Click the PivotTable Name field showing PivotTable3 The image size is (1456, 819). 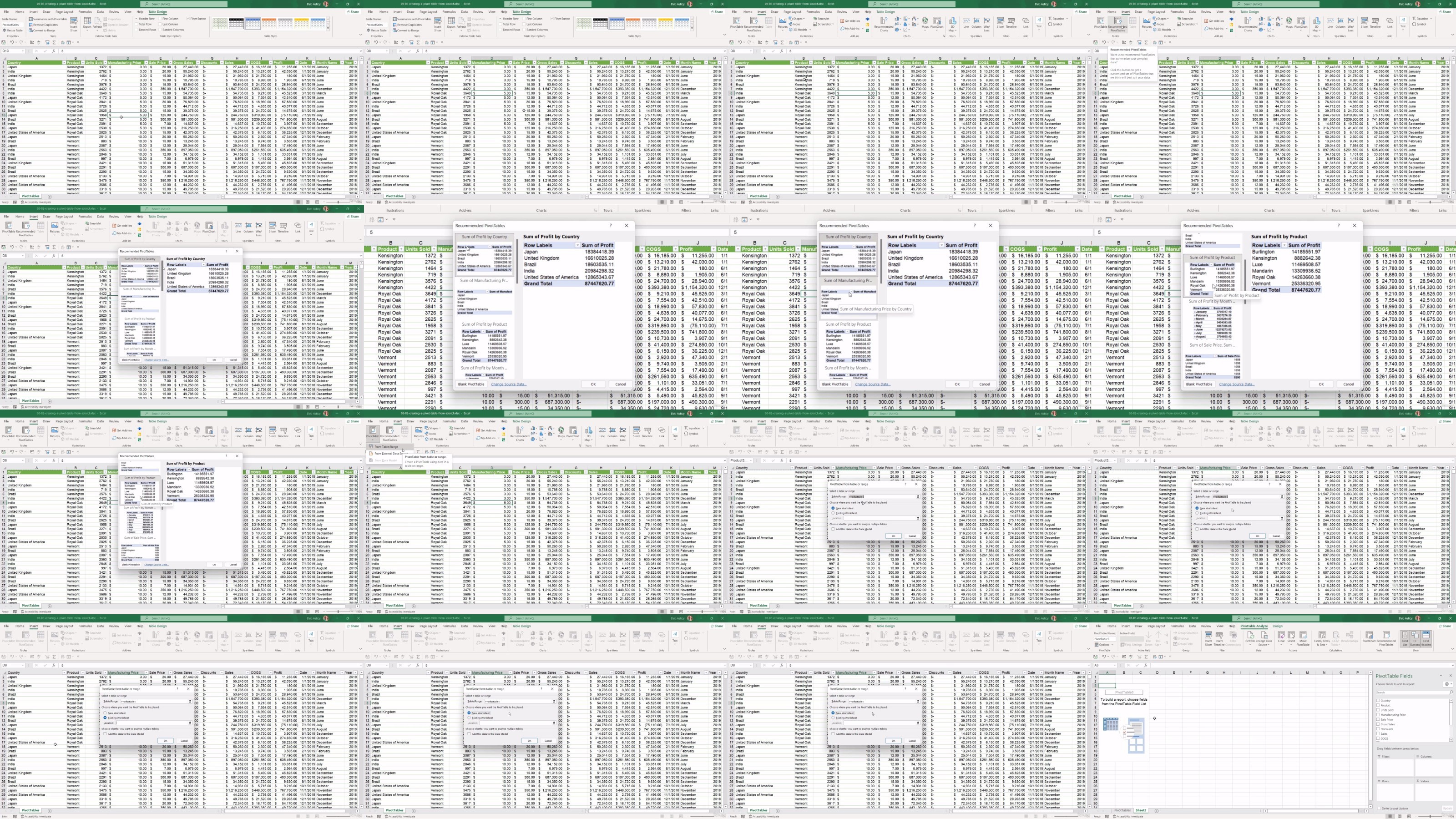click(1104, 639)
